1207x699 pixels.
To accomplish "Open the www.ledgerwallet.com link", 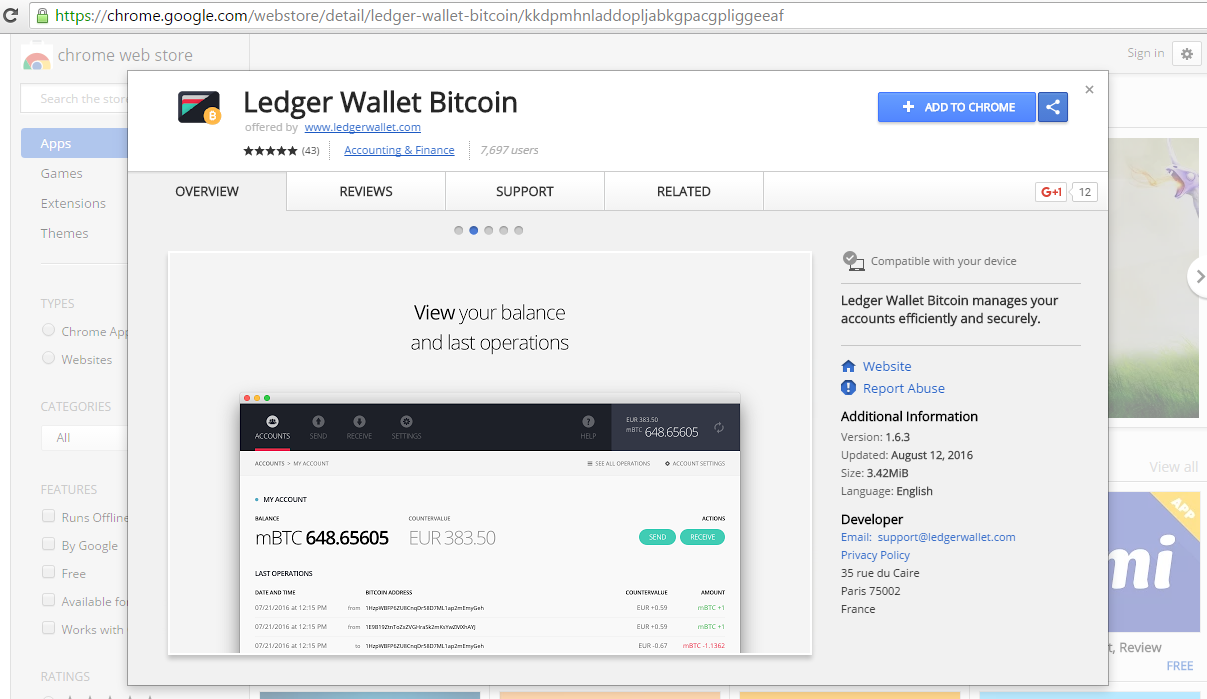I will (362, 127).
